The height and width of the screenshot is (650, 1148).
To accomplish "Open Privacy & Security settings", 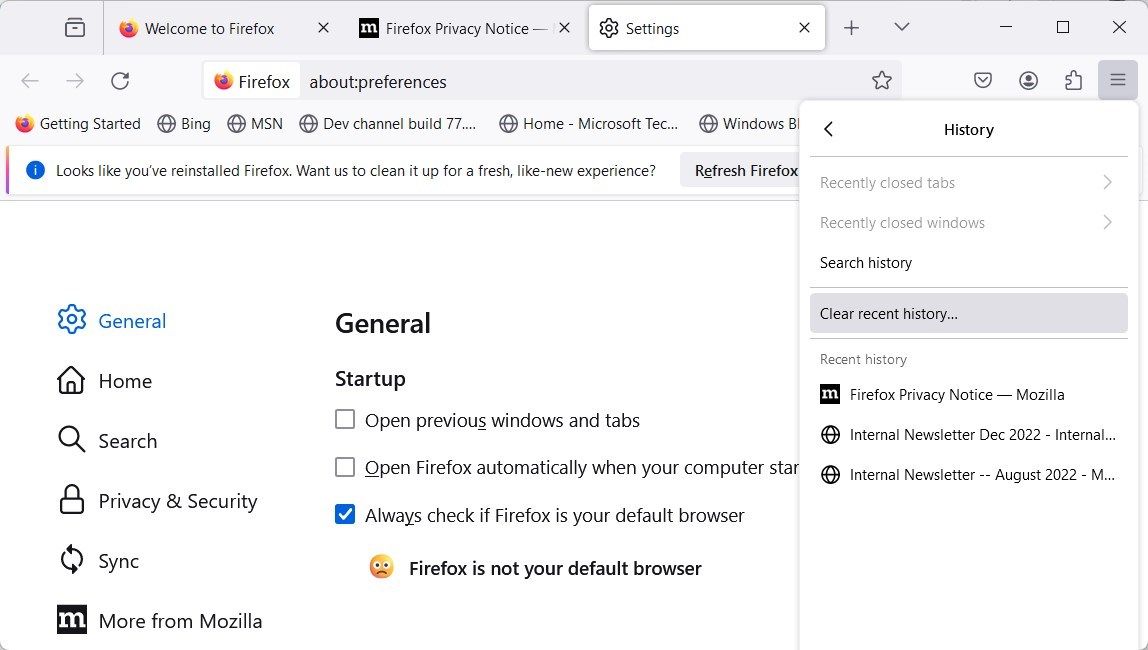I will pyautogui.click(x=177, y=501).
